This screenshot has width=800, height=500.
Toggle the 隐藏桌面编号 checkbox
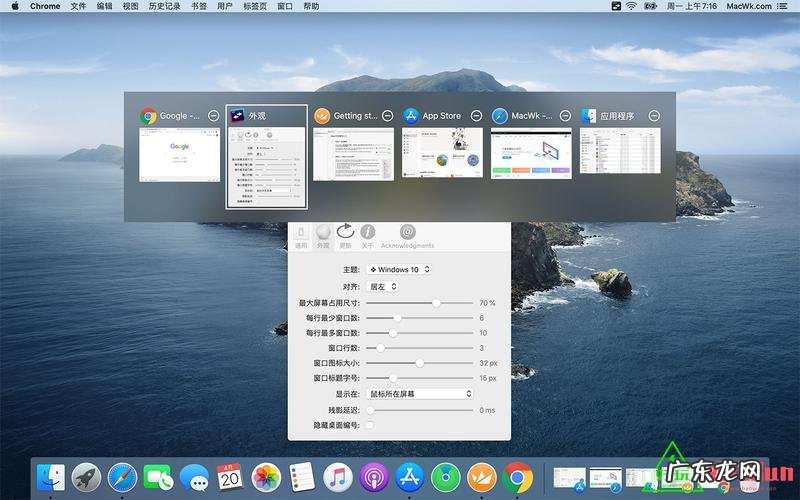click(370, 425)
